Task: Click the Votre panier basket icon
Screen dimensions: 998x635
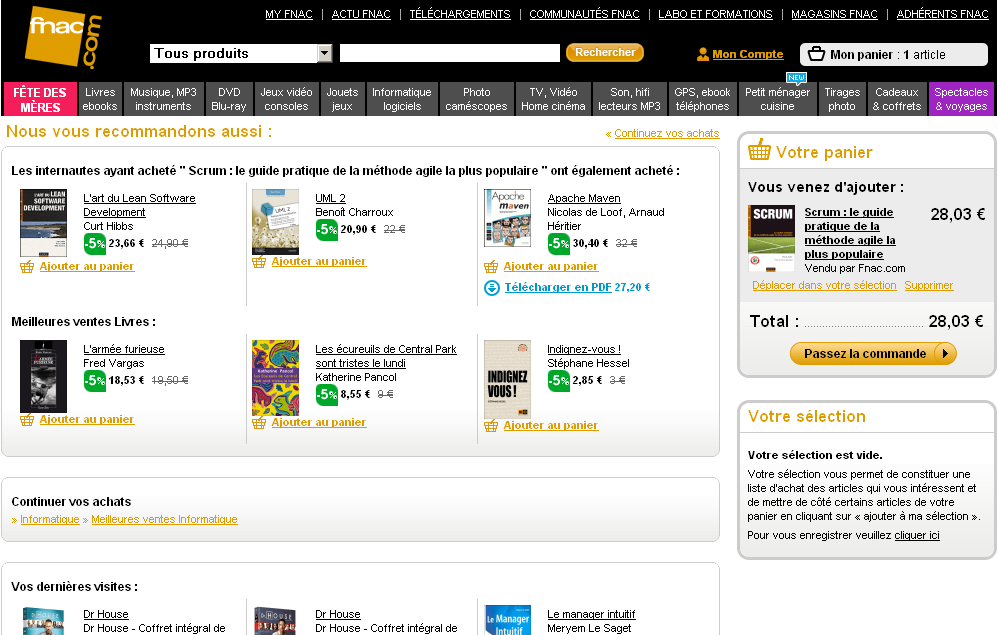Action: pos(759,150)
